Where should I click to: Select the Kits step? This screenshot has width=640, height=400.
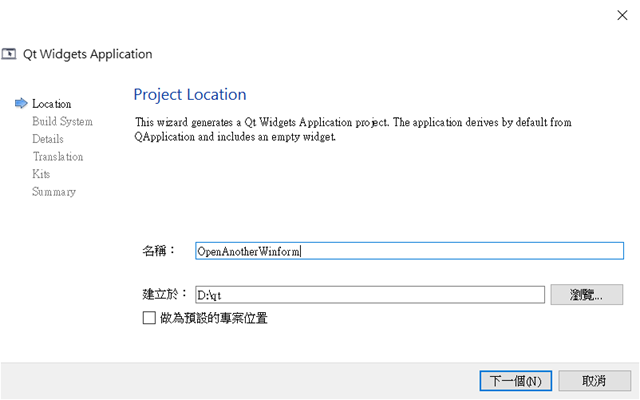(41, 174)
